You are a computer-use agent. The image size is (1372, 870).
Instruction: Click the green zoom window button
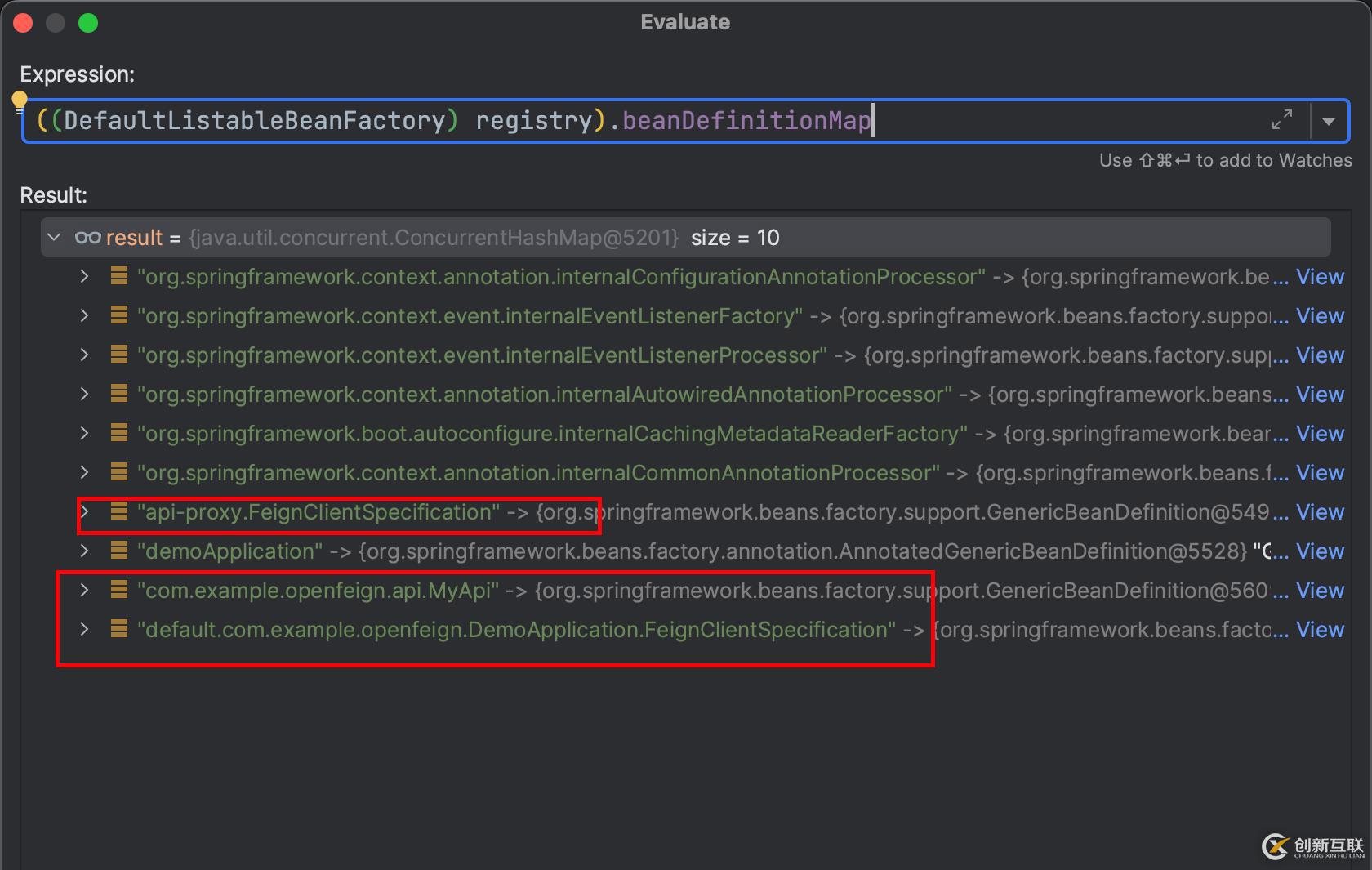pos(88,23)
